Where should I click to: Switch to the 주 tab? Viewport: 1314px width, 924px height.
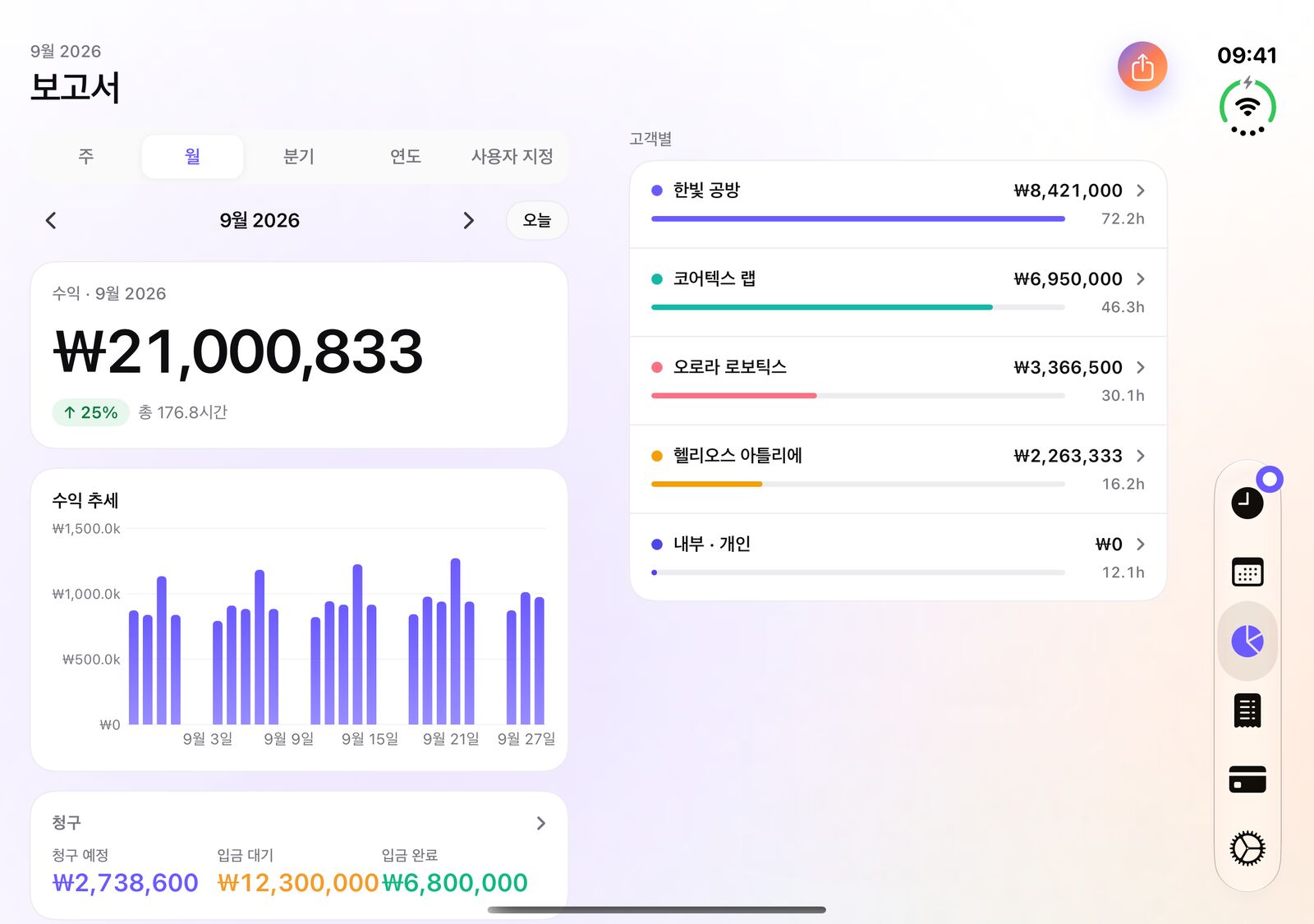click(86, 156)
